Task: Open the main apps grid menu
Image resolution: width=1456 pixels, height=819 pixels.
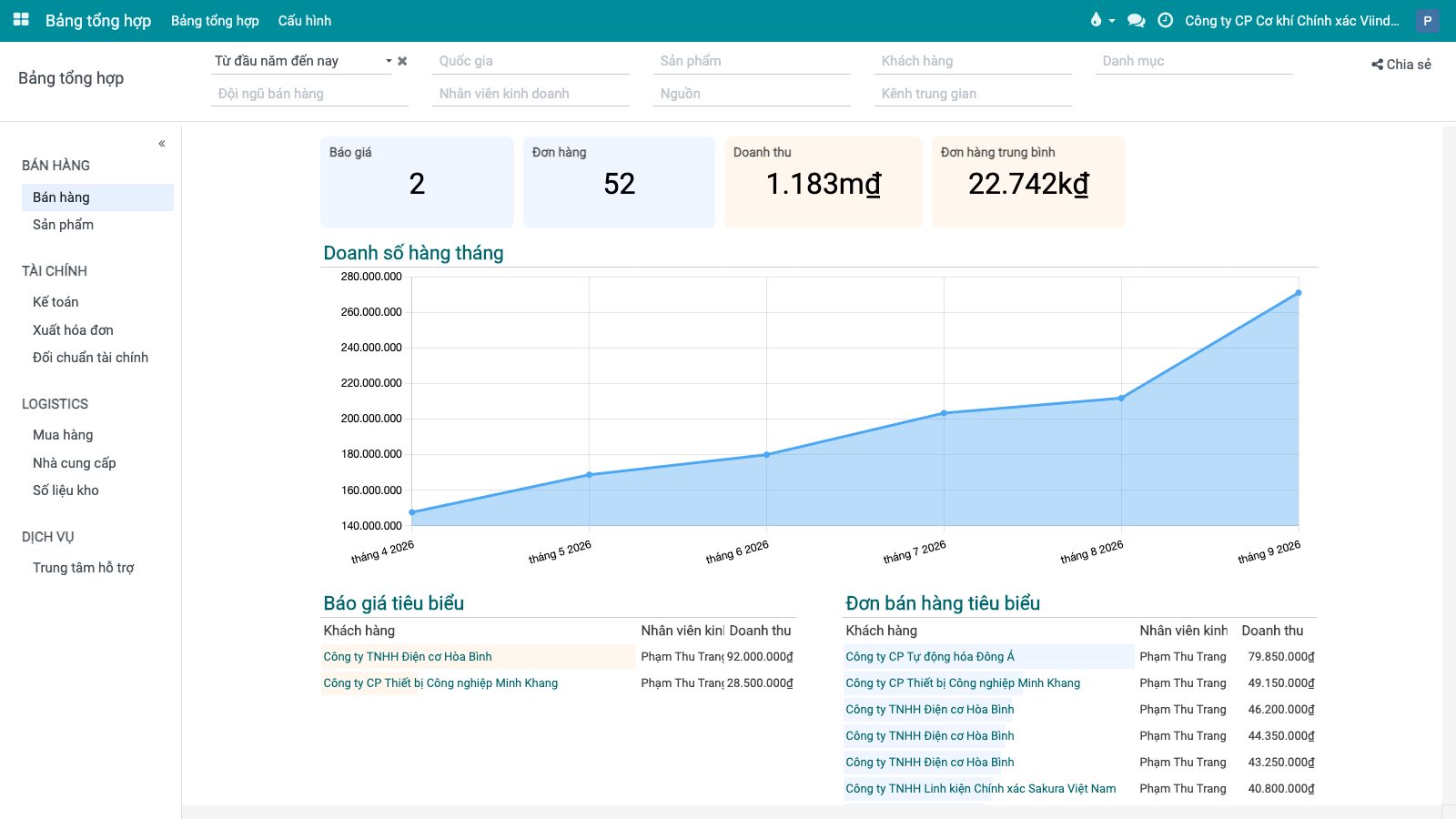Action: (21, 20)
